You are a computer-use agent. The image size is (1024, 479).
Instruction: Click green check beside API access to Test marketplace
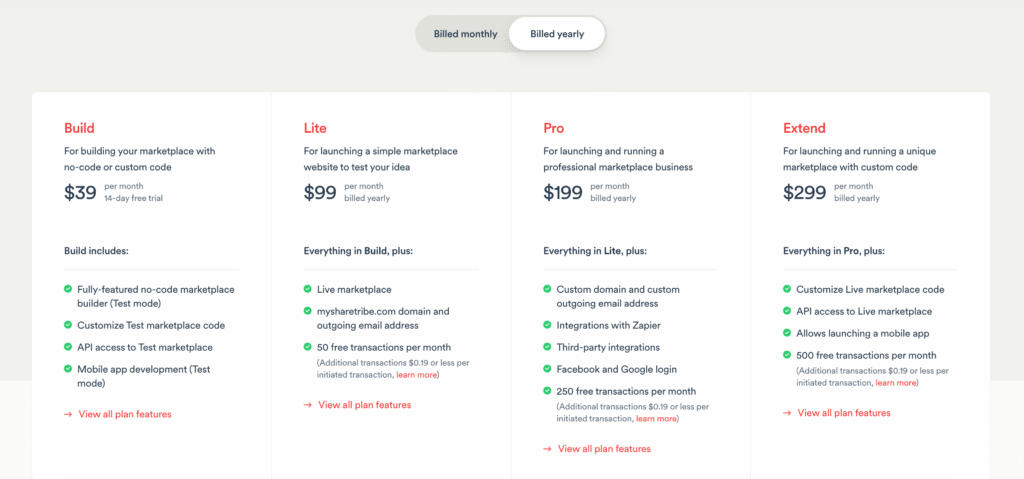[68, 347]
